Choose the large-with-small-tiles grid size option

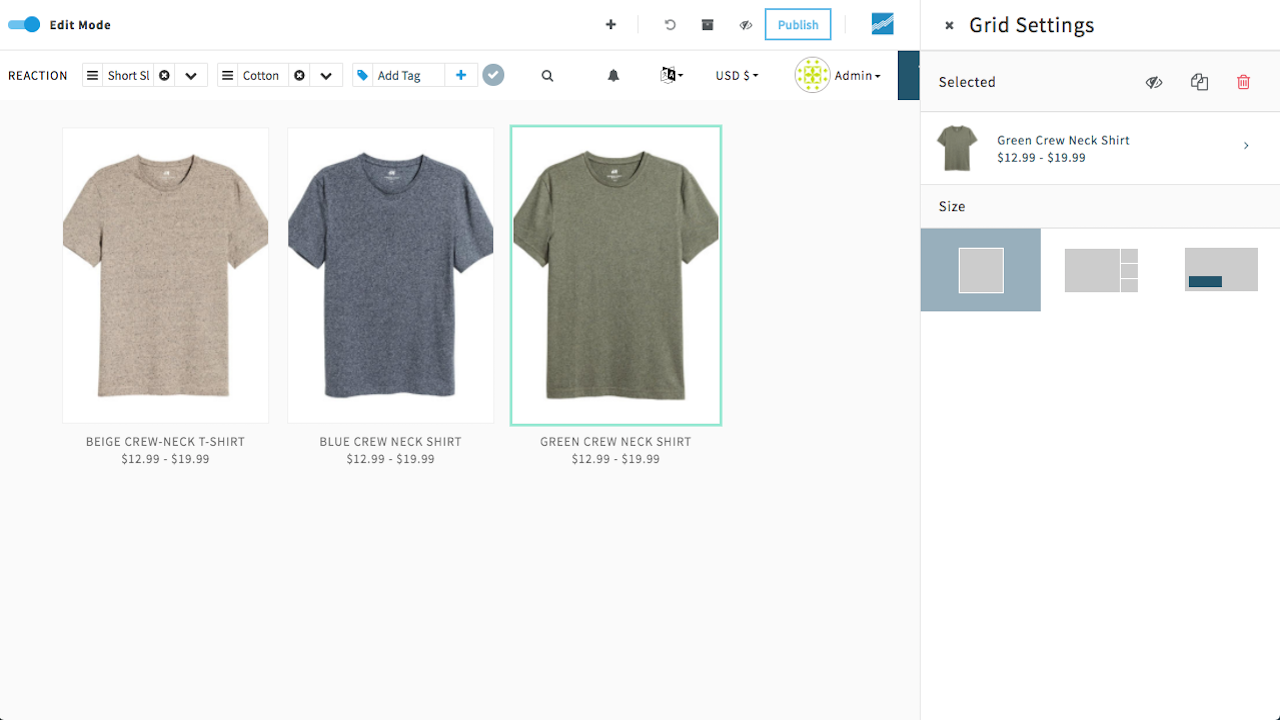(x=1101, y=270)
